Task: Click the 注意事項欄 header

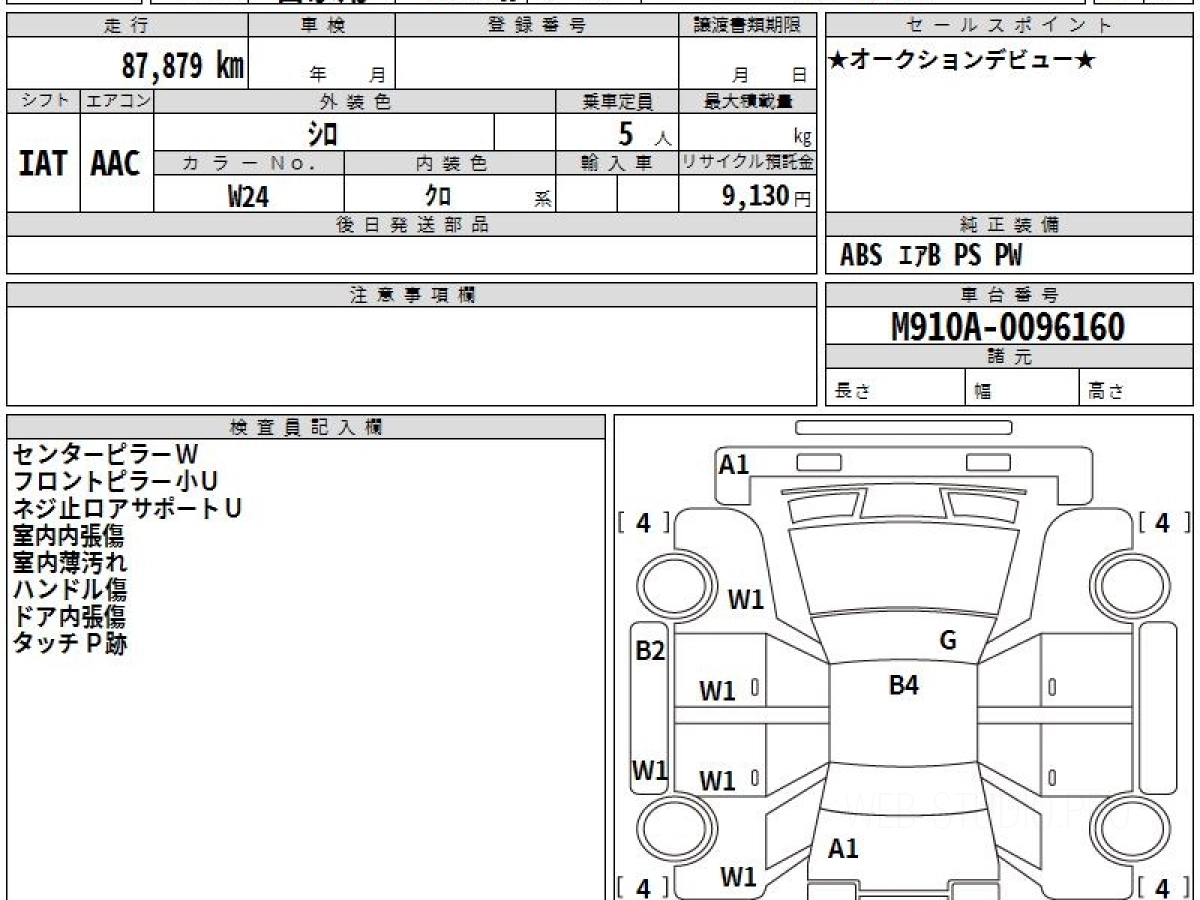Action: 412,295
